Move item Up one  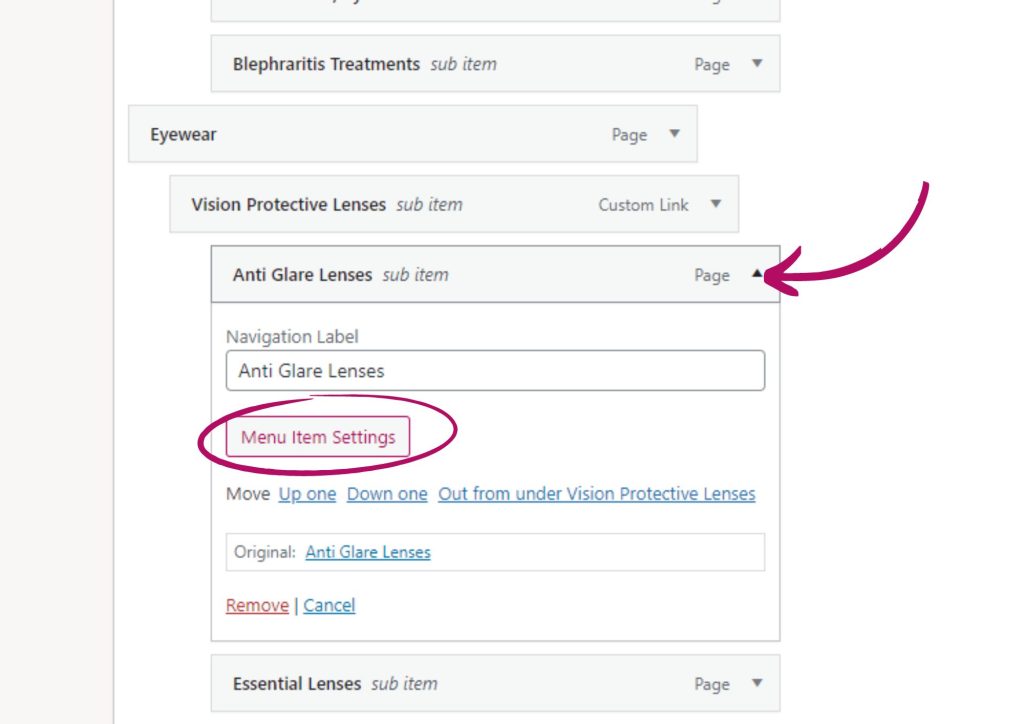click(307, 494)
